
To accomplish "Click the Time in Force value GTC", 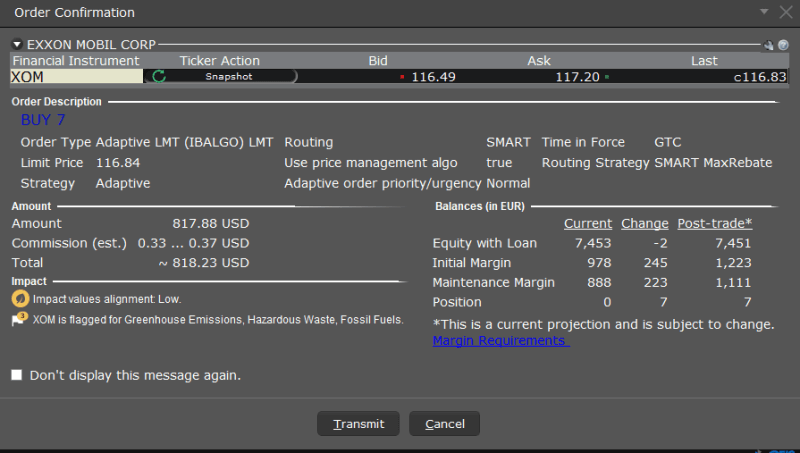I will pos(667,142).
